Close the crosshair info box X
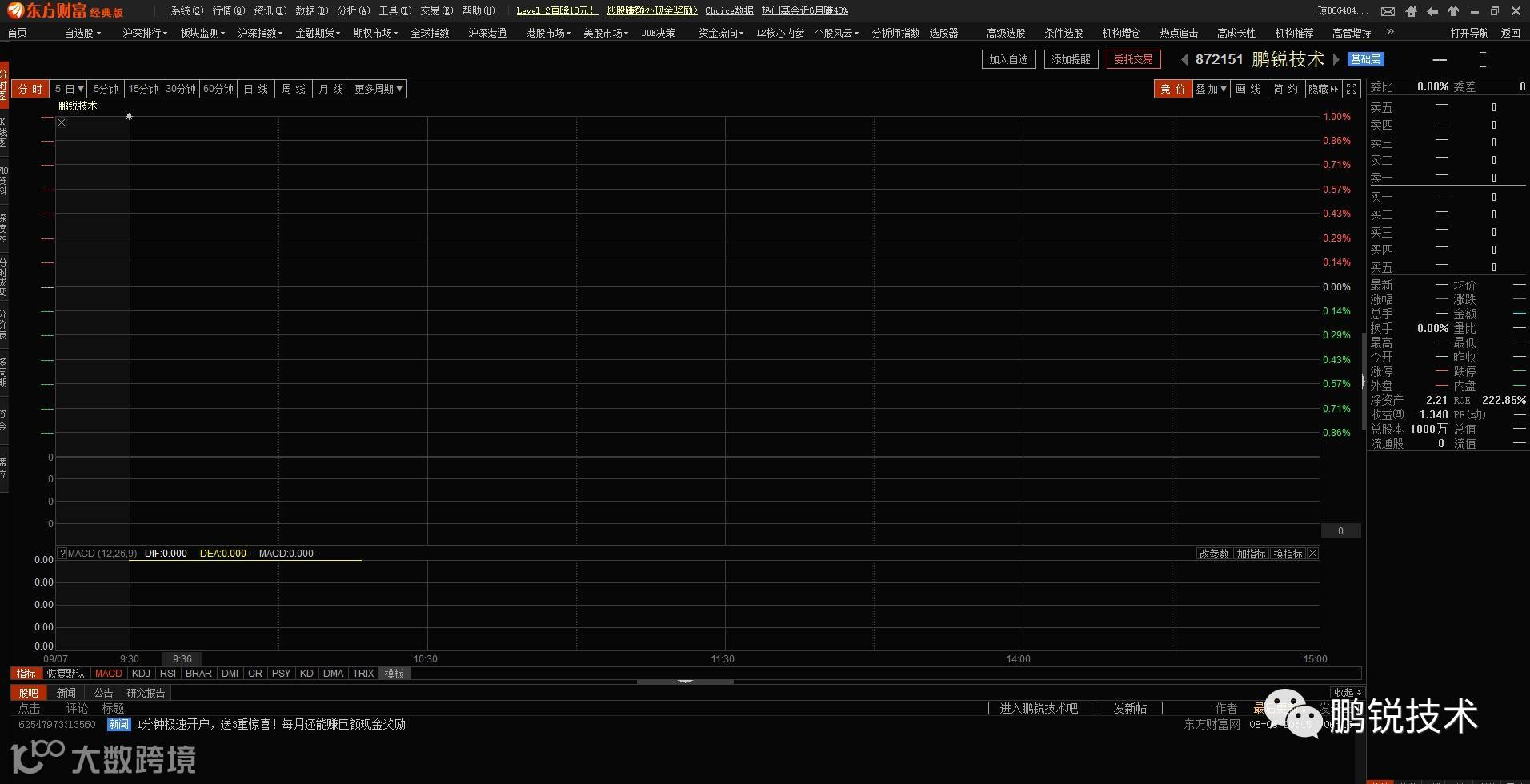 [x=62, y=122]
